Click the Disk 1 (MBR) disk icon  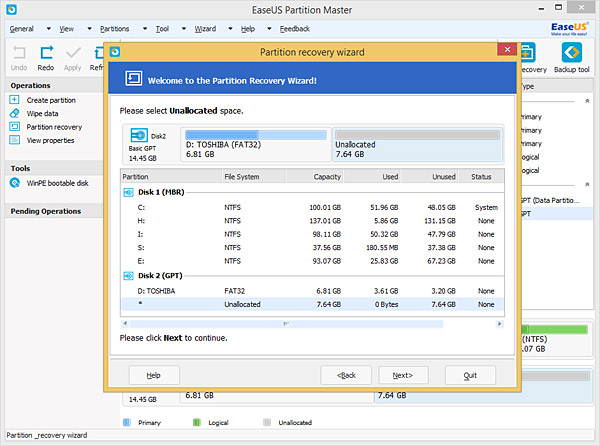pyautogui.click(x=128, y=192)
